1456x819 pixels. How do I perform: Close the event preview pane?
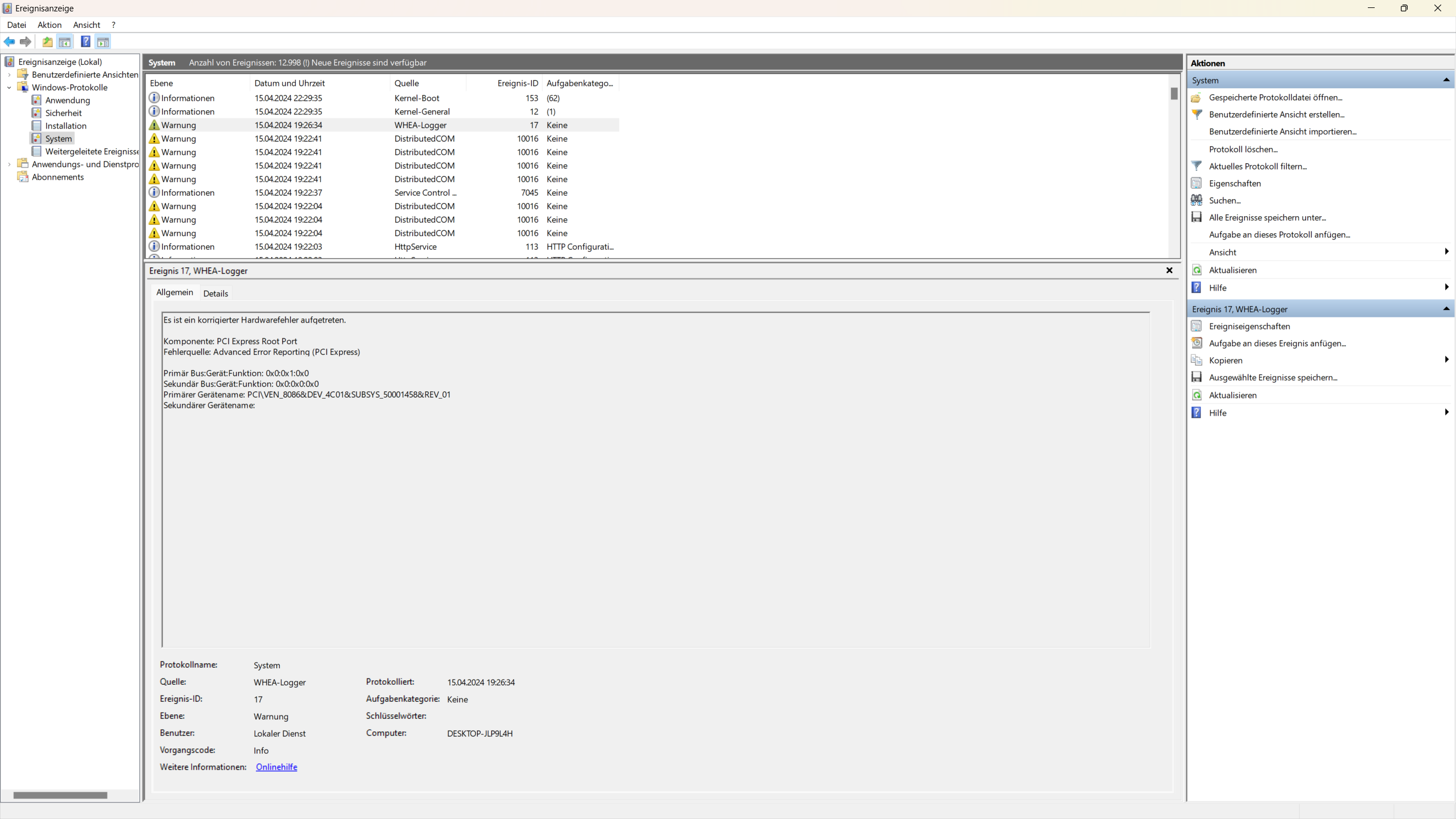click(x=1169, y=271)
